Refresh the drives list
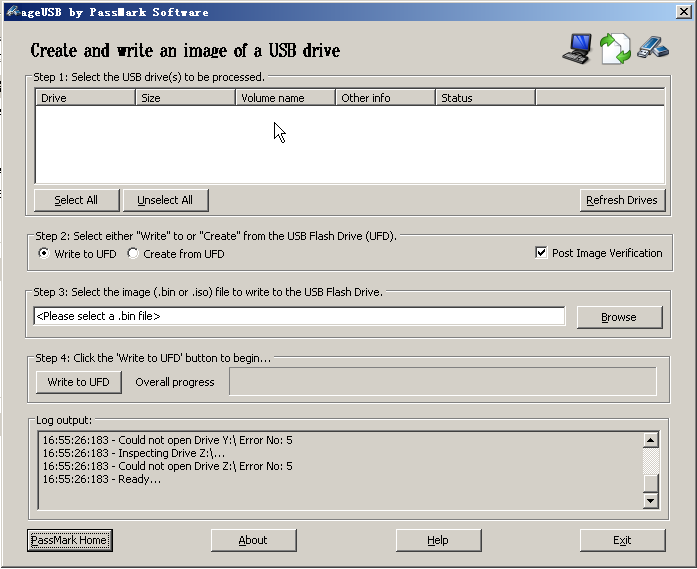The width and height of the screenshot is (697, 569). point(622,200)
